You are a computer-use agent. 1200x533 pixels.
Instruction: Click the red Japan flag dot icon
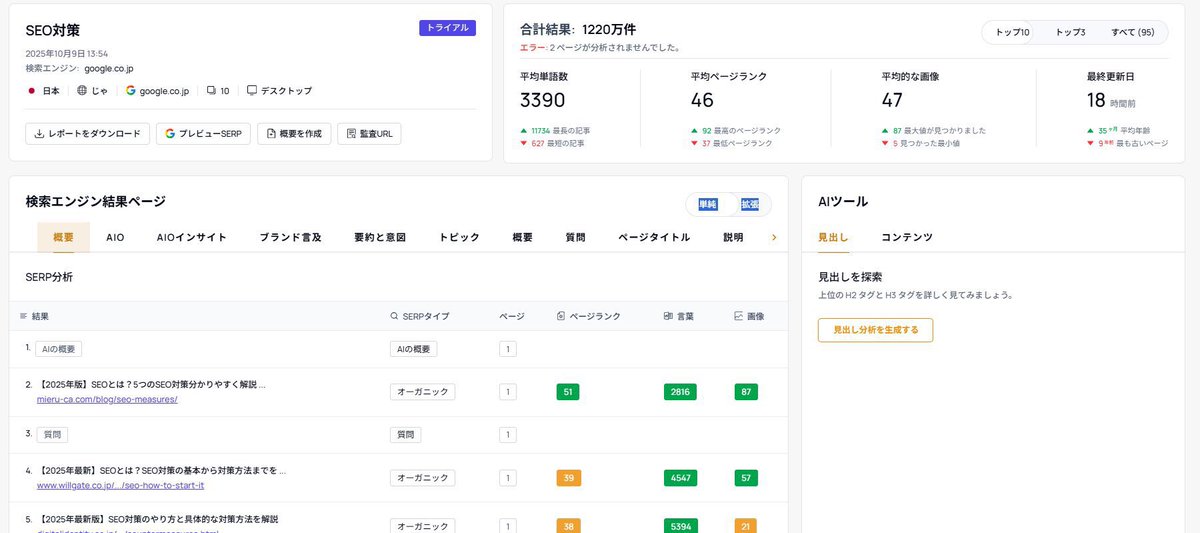[x=31, y=90]
